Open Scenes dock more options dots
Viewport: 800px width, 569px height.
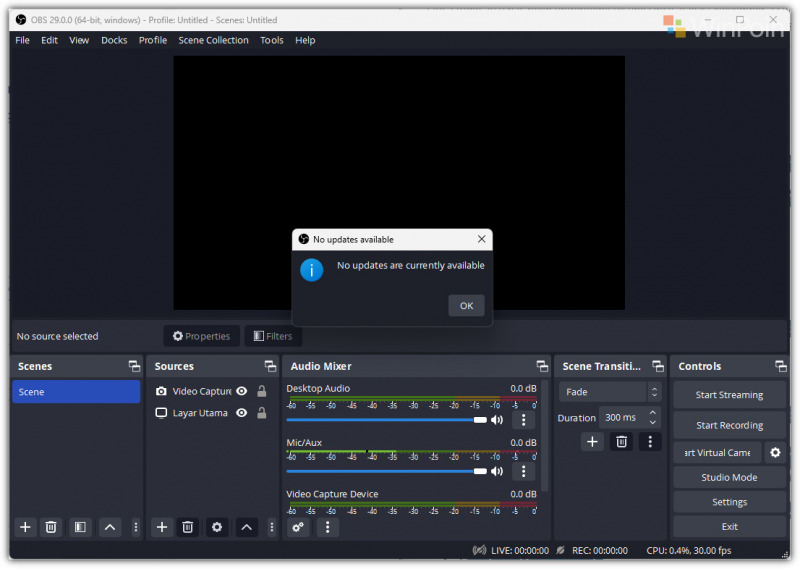coord(136,527)
